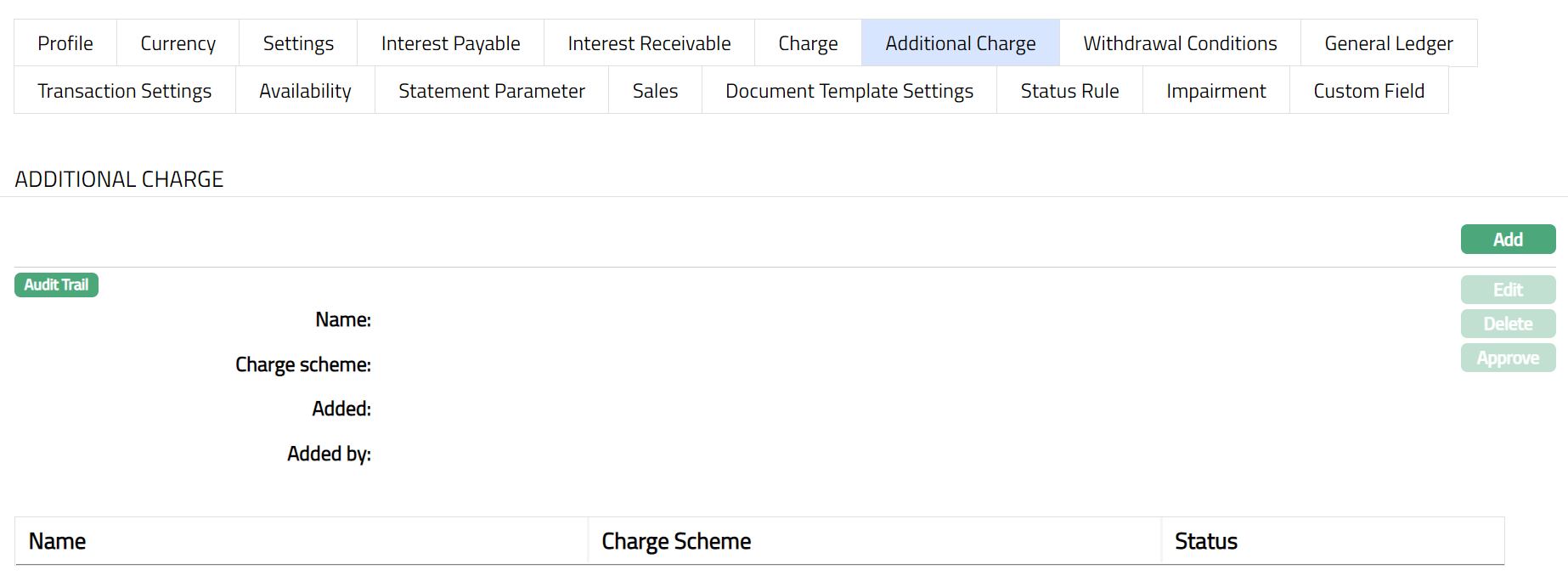
Task: Open Interest Receivable tab
Action: click(649, 43)
